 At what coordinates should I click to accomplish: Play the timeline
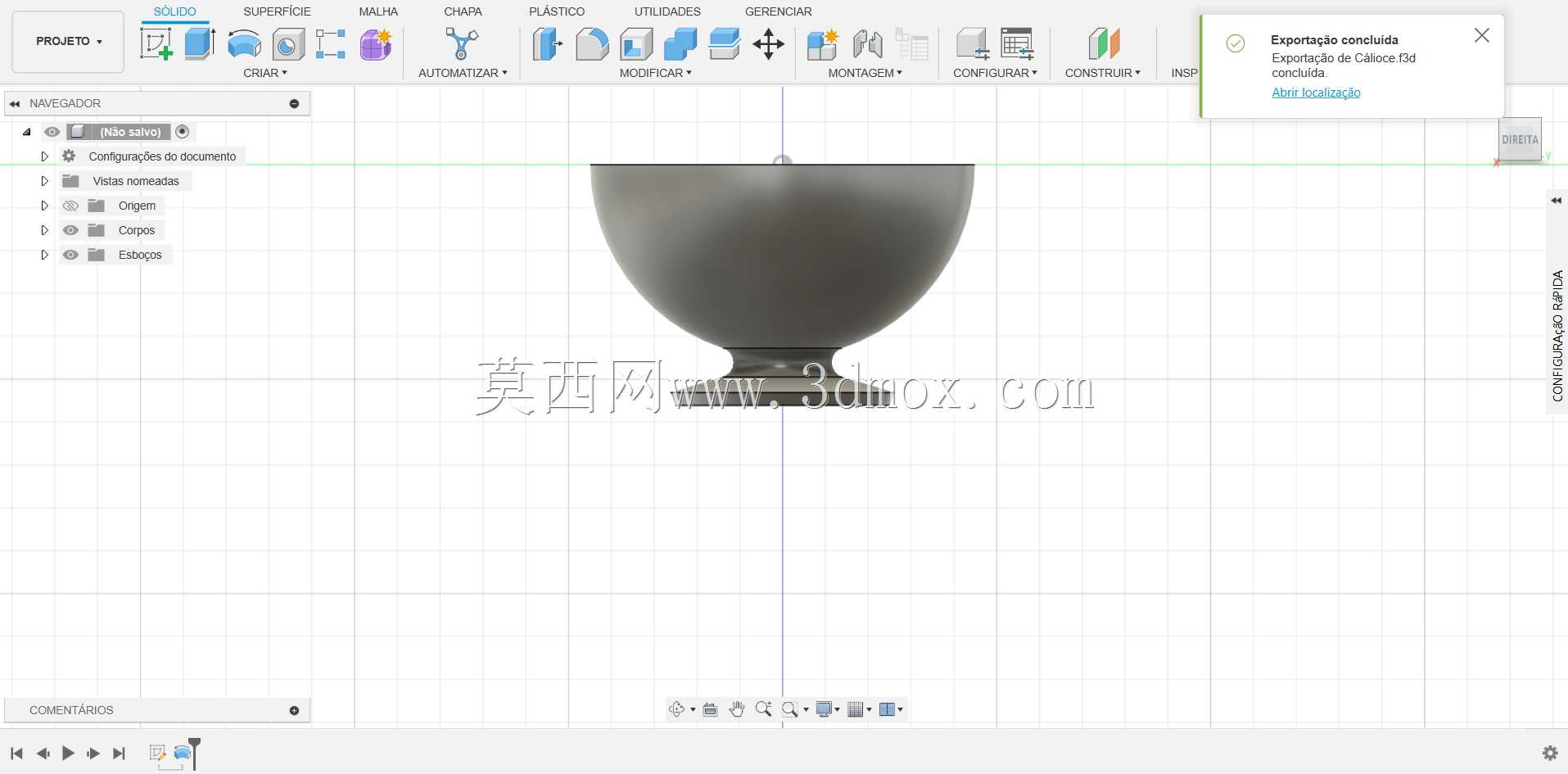coord(68,753)
